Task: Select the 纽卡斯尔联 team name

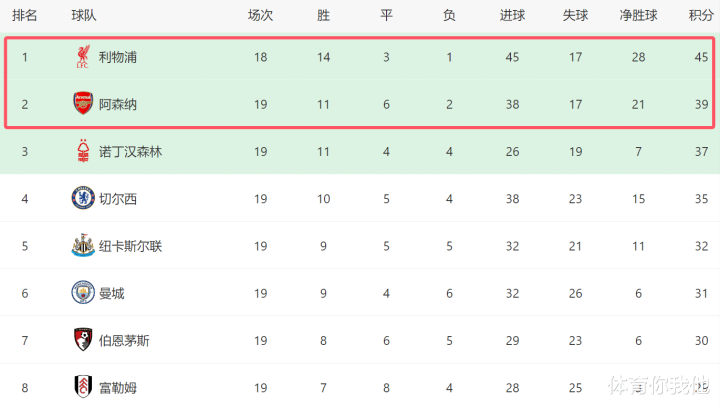Action: pyautogui.click(x=130, y=246)
